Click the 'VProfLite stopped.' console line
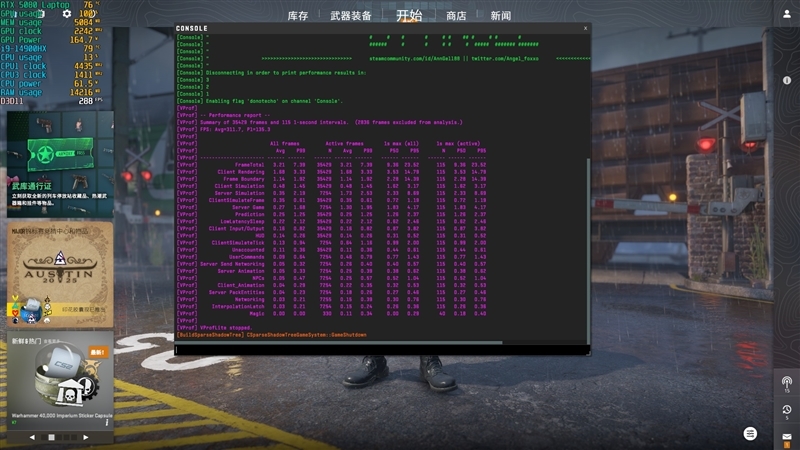Viewport: 800px width, 450px height. point(226,328)
